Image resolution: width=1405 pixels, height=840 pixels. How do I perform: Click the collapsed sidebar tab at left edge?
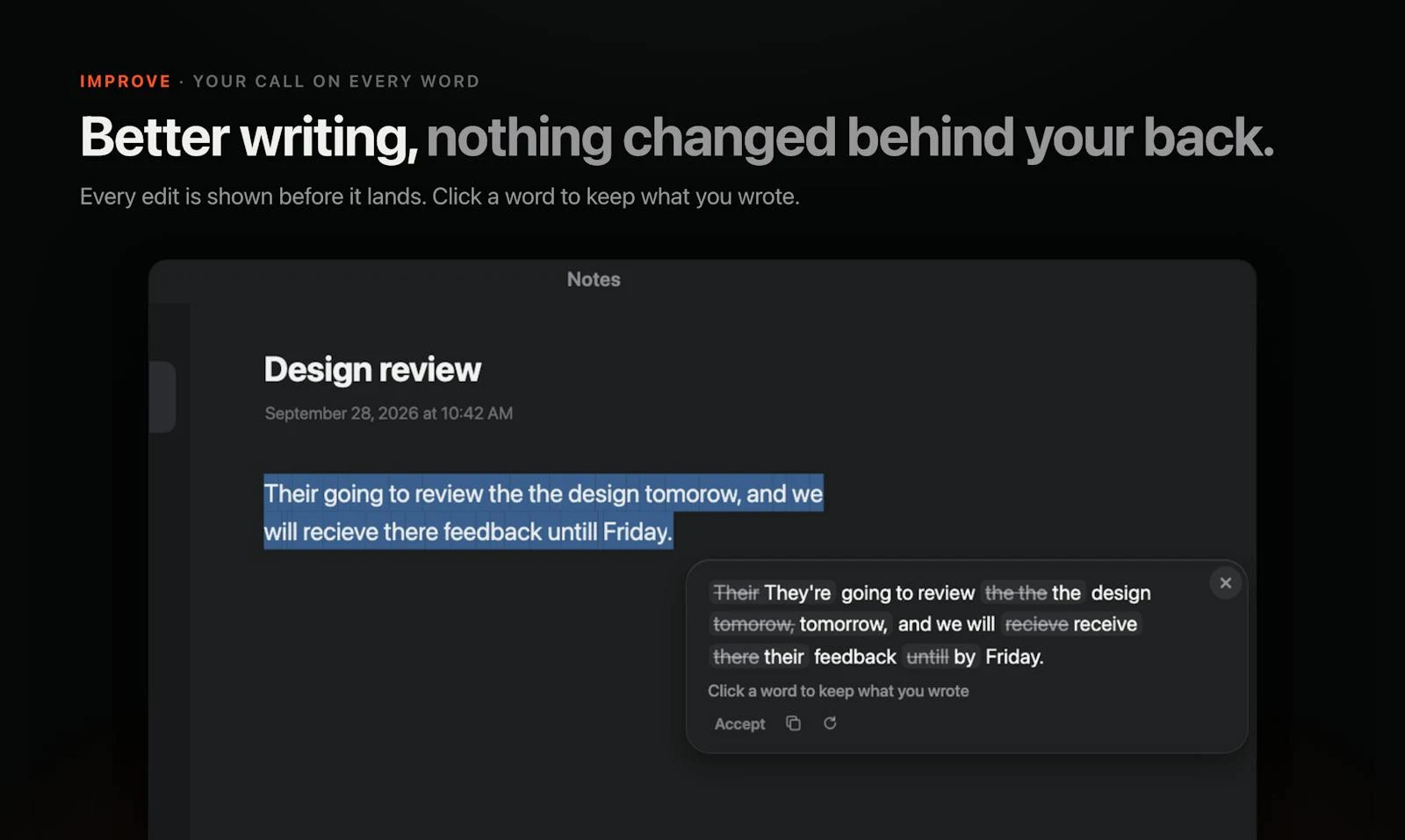pos(162,397)
